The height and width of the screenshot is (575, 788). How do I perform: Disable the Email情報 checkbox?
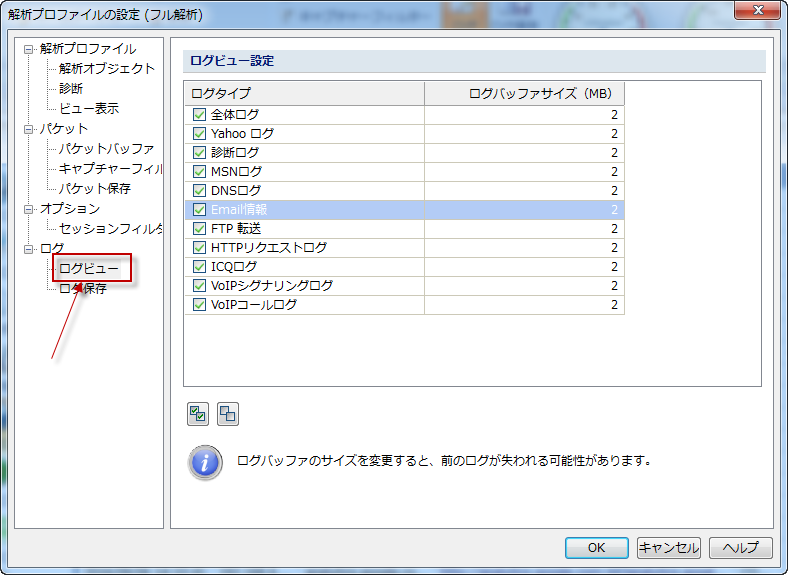click(x=199, y=210)
